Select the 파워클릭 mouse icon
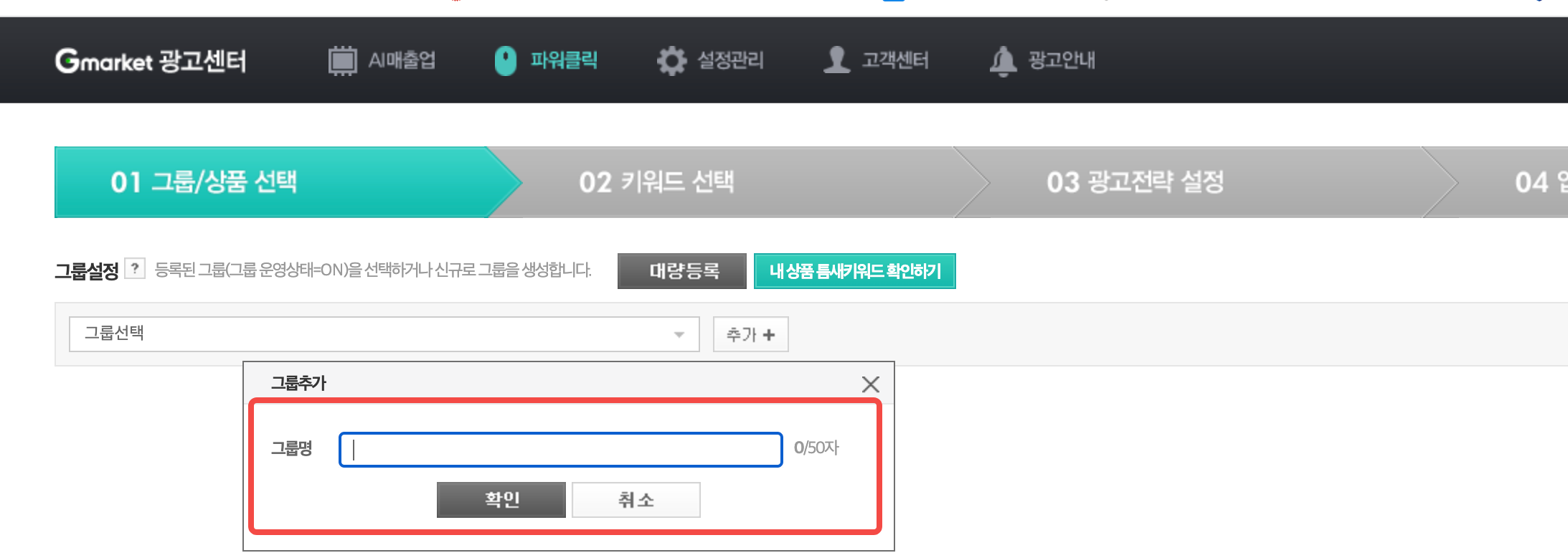 506,60
